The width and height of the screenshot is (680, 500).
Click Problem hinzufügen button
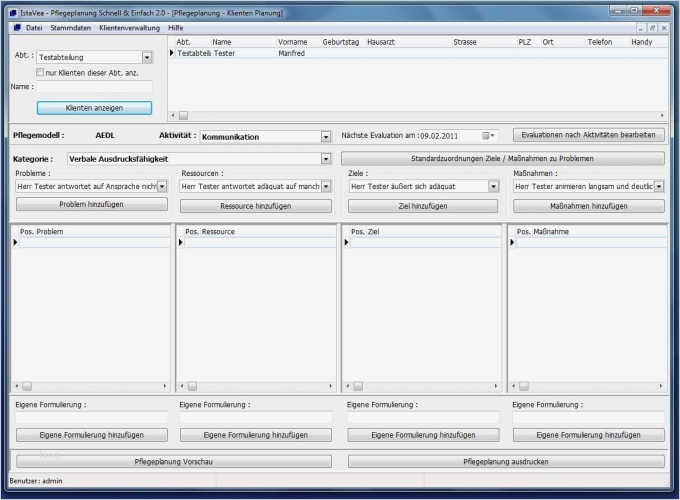click(91, 205)
